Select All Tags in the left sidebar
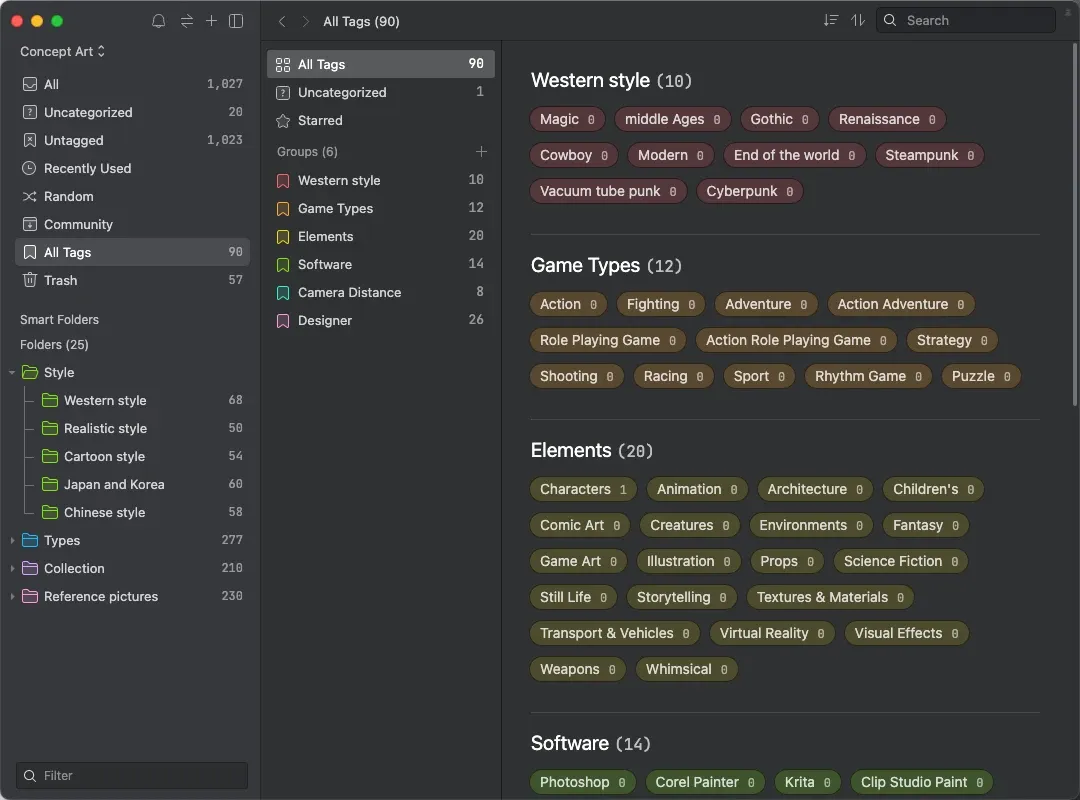 coord(132,252)
